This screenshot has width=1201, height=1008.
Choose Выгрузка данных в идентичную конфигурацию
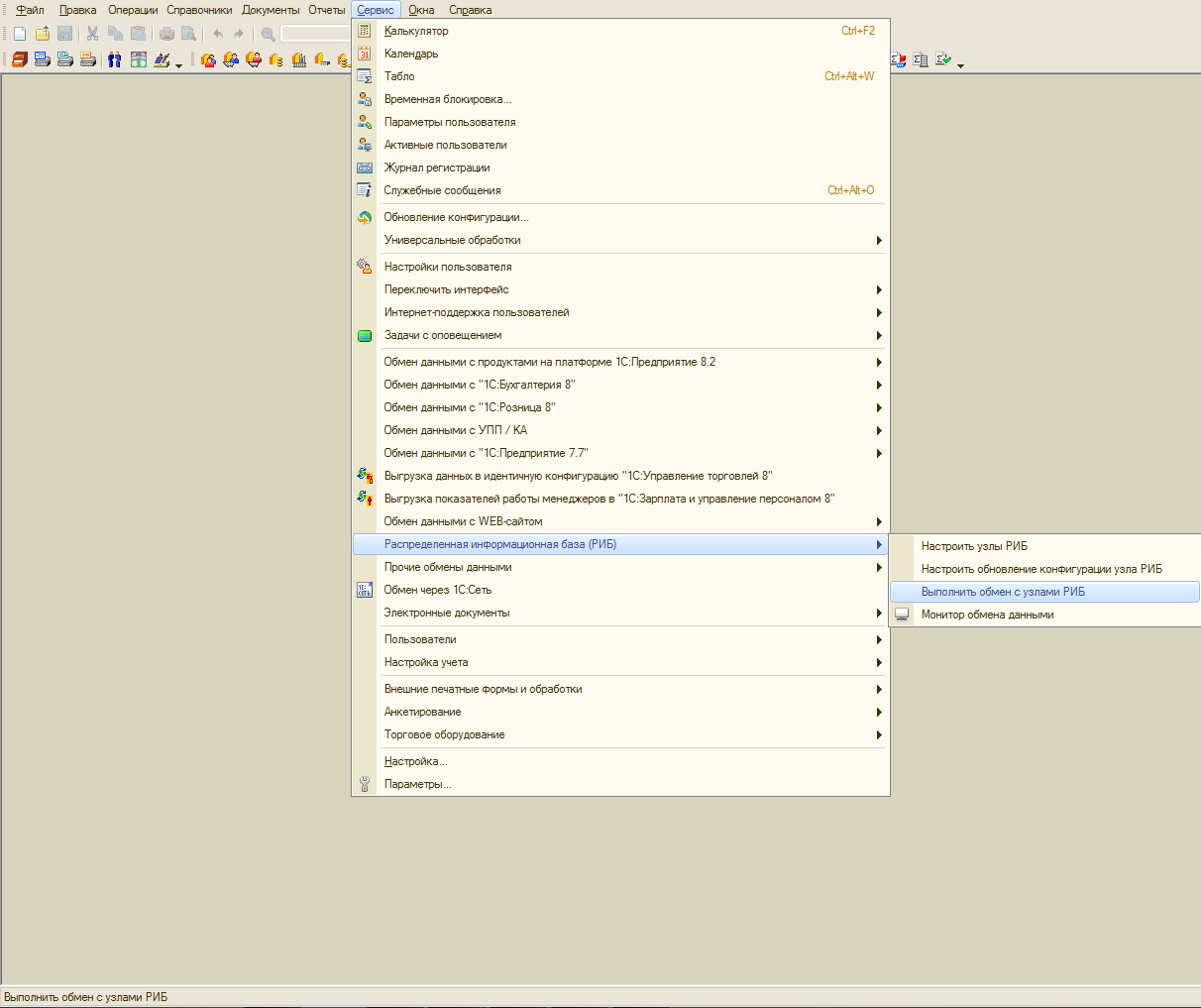tap(620, 476)
